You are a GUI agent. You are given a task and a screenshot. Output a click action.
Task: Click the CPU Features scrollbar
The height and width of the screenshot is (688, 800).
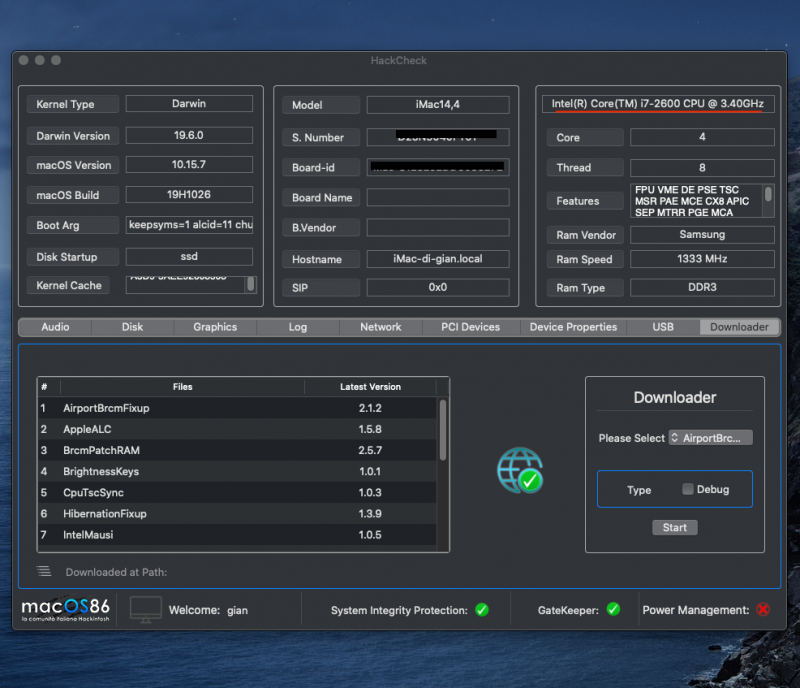tap(768, 195)
